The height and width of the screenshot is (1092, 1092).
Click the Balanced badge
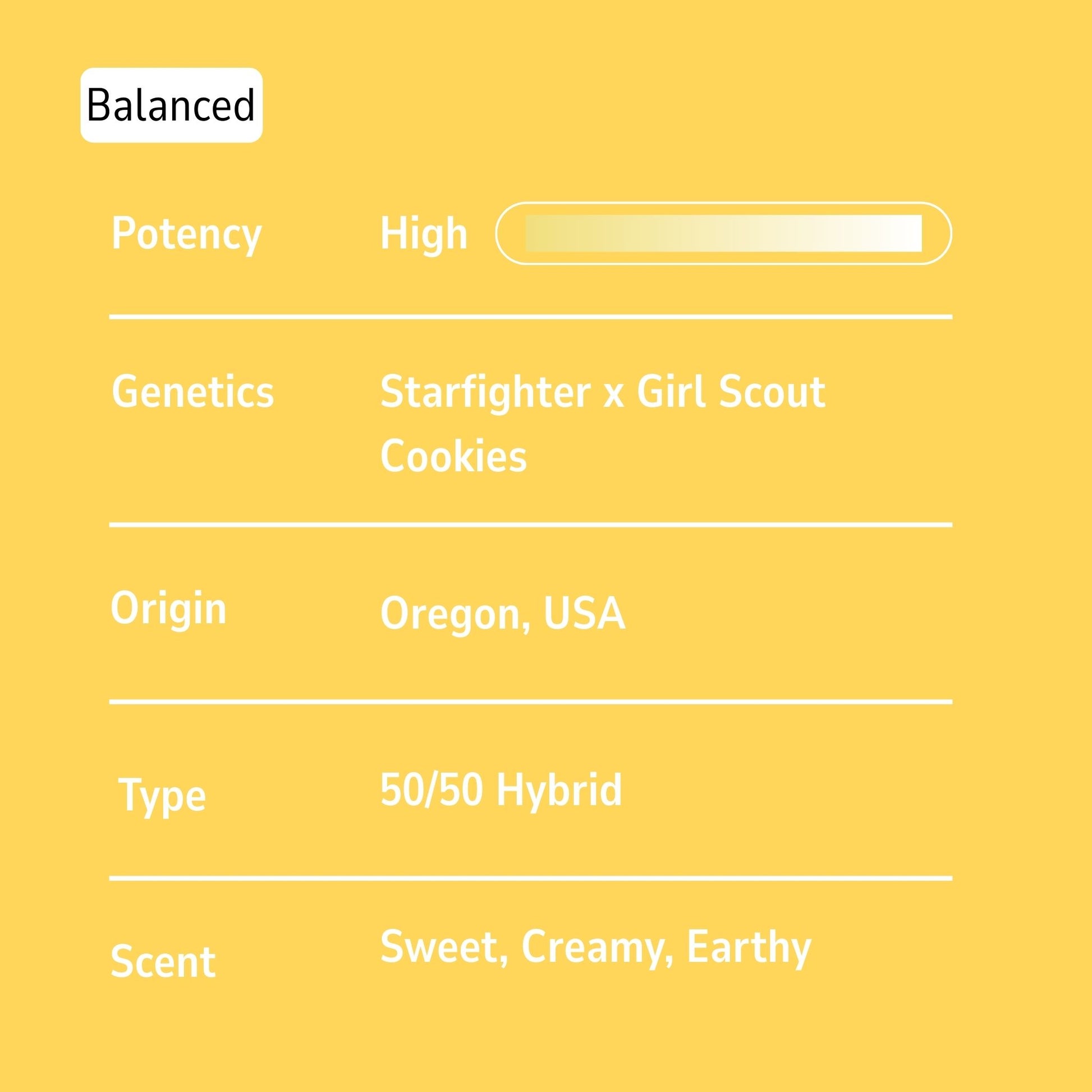[171, 105]
